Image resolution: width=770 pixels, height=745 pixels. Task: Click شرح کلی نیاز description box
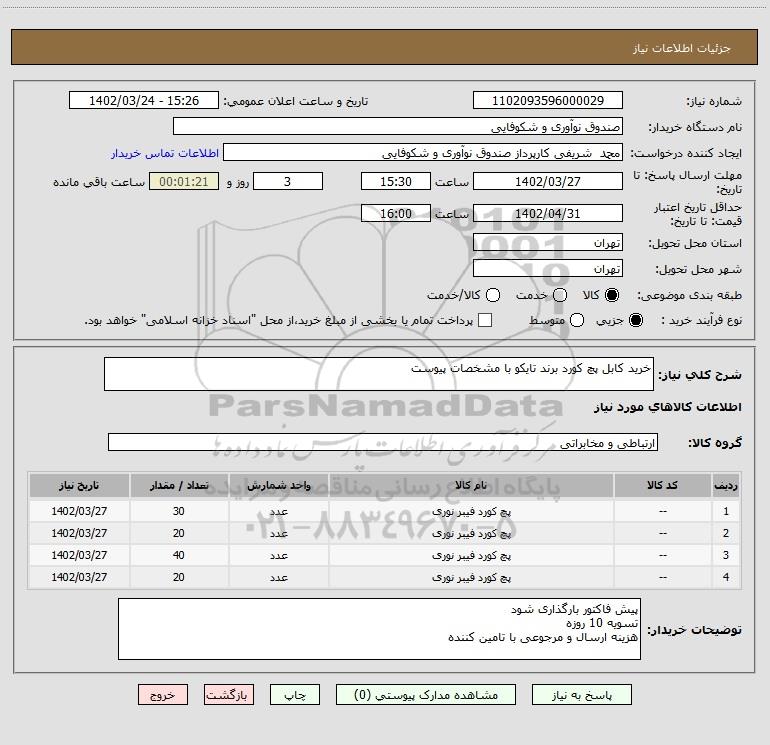(379, 374)
